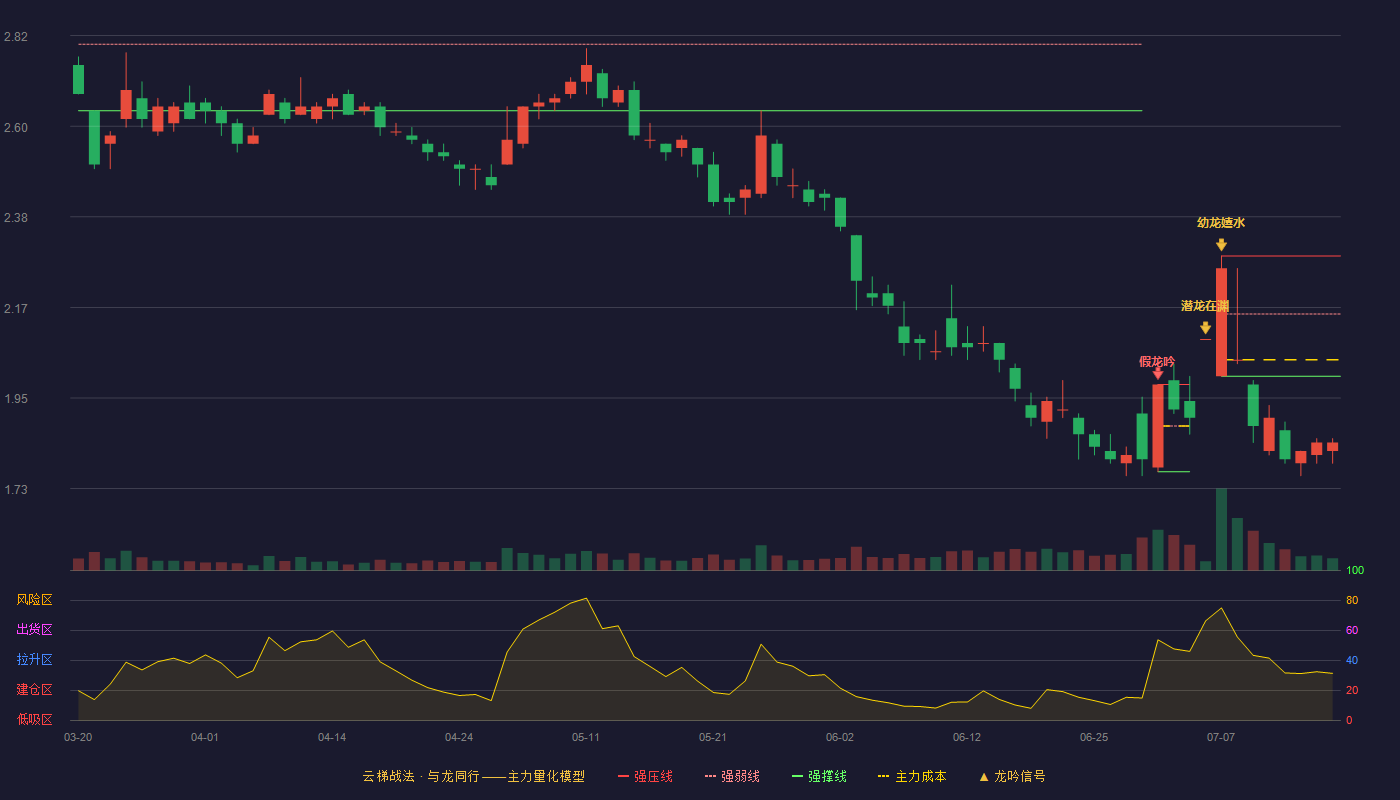Click the red 20 indicator axis value
This screenshot has height=800, width=1400.
click(1352, 691)
